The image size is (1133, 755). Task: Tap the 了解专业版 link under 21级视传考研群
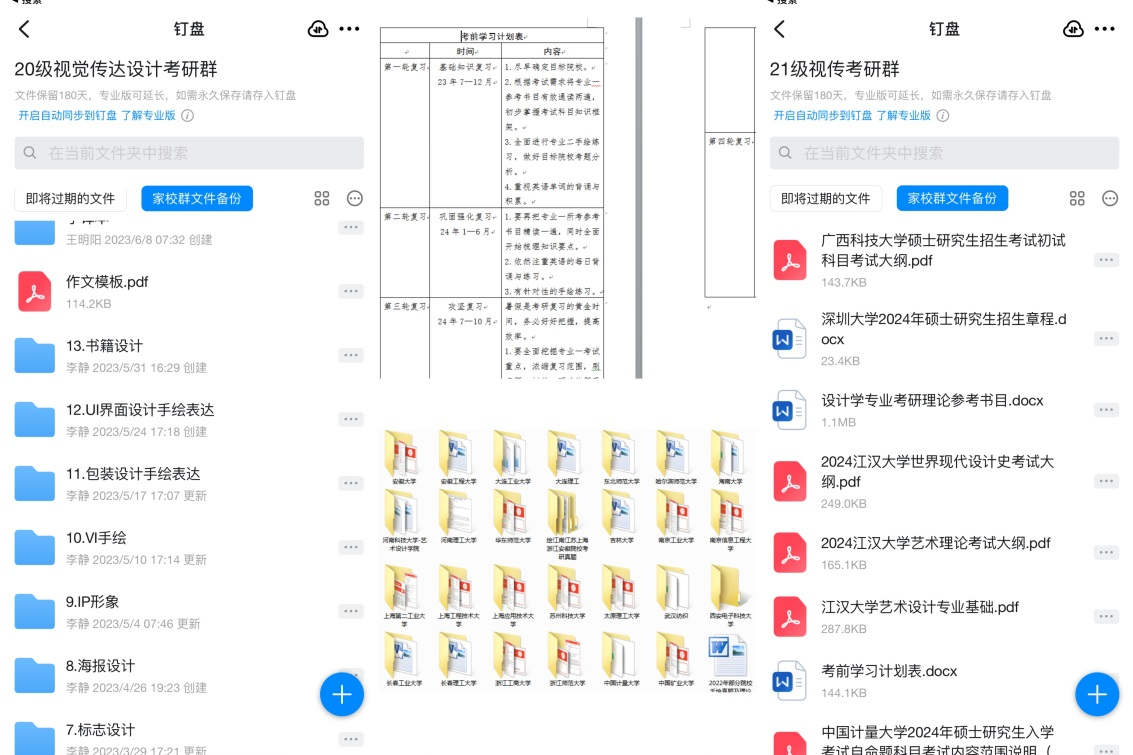(x=904, y=115)
